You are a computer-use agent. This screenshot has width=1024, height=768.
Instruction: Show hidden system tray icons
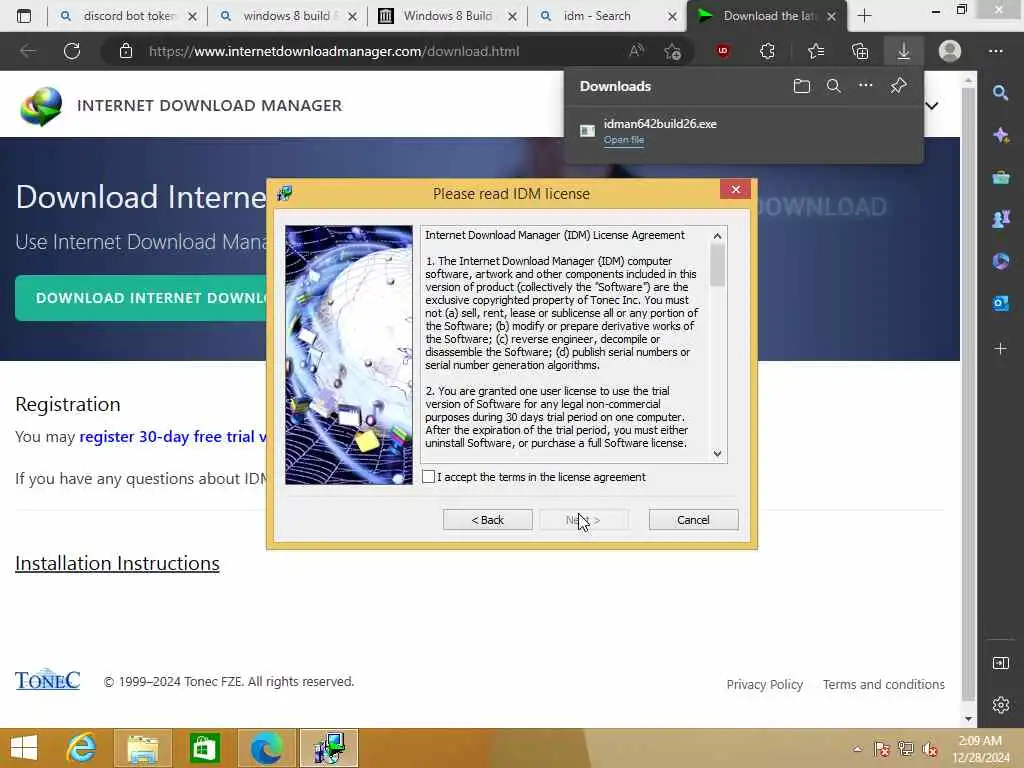[857, 749]
